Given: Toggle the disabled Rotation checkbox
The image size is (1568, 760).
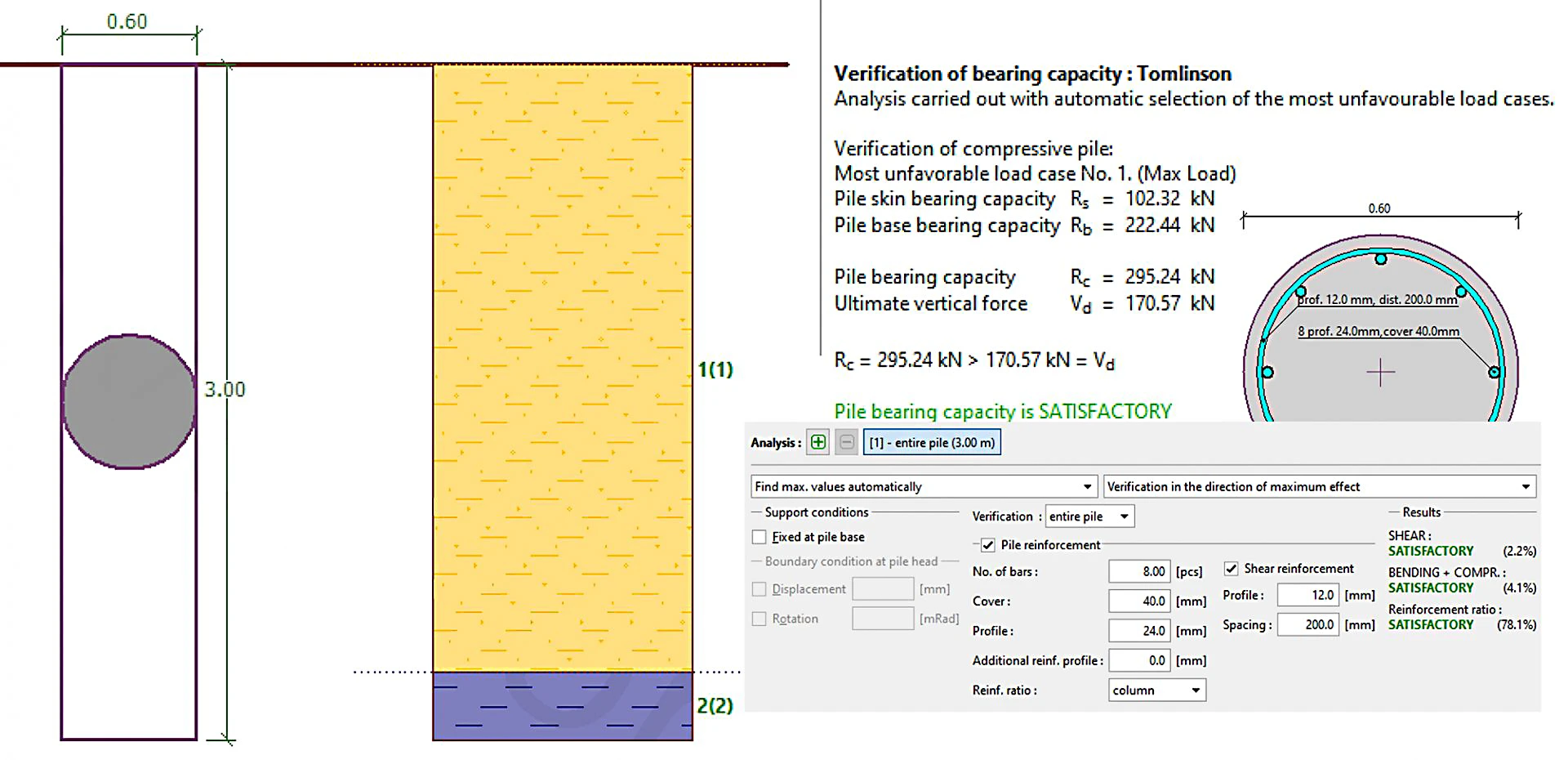Looking at the screenshot, I should [x=759, y=619].
